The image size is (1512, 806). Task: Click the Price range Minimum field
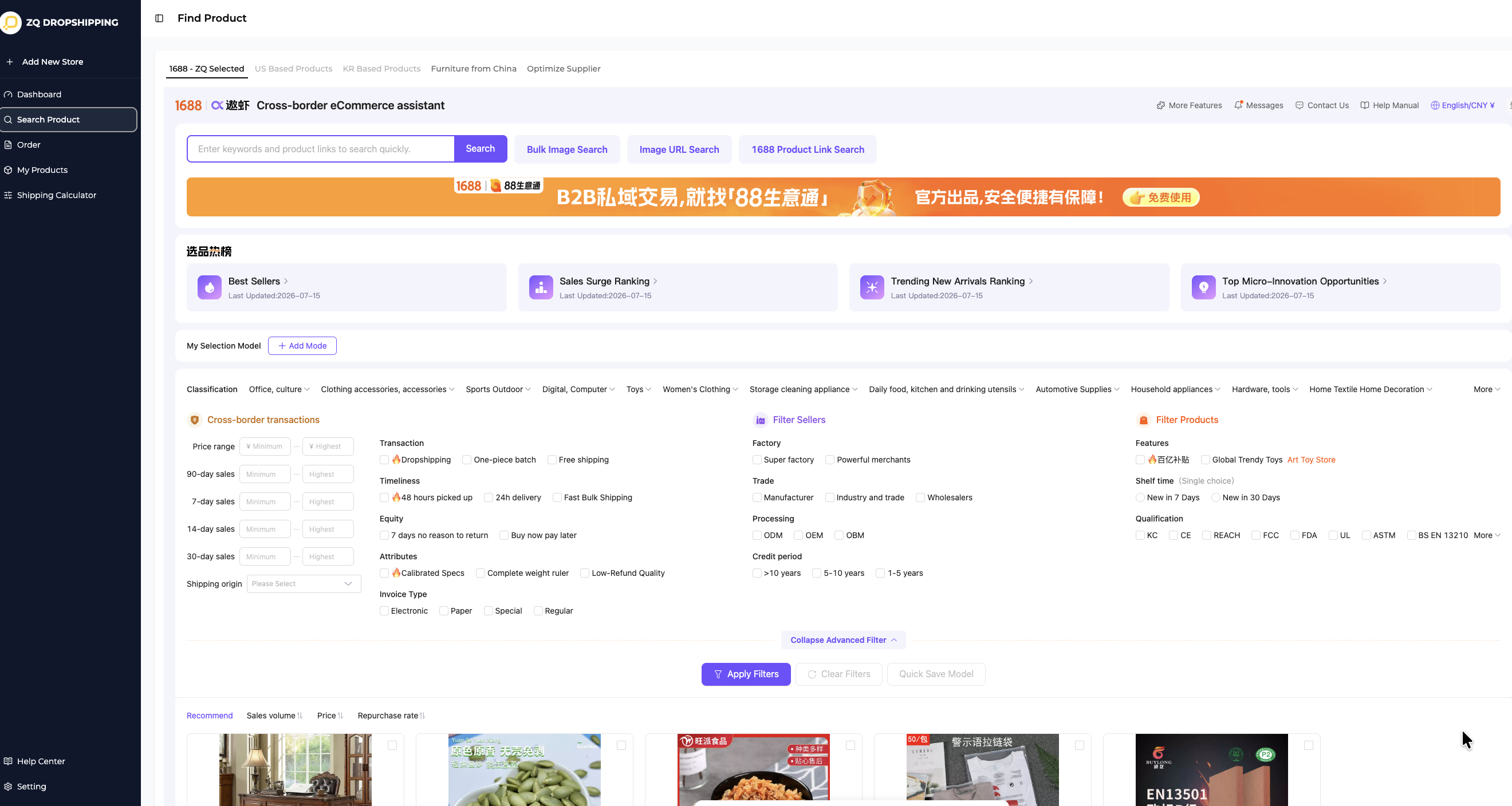[x=265, y=447]
